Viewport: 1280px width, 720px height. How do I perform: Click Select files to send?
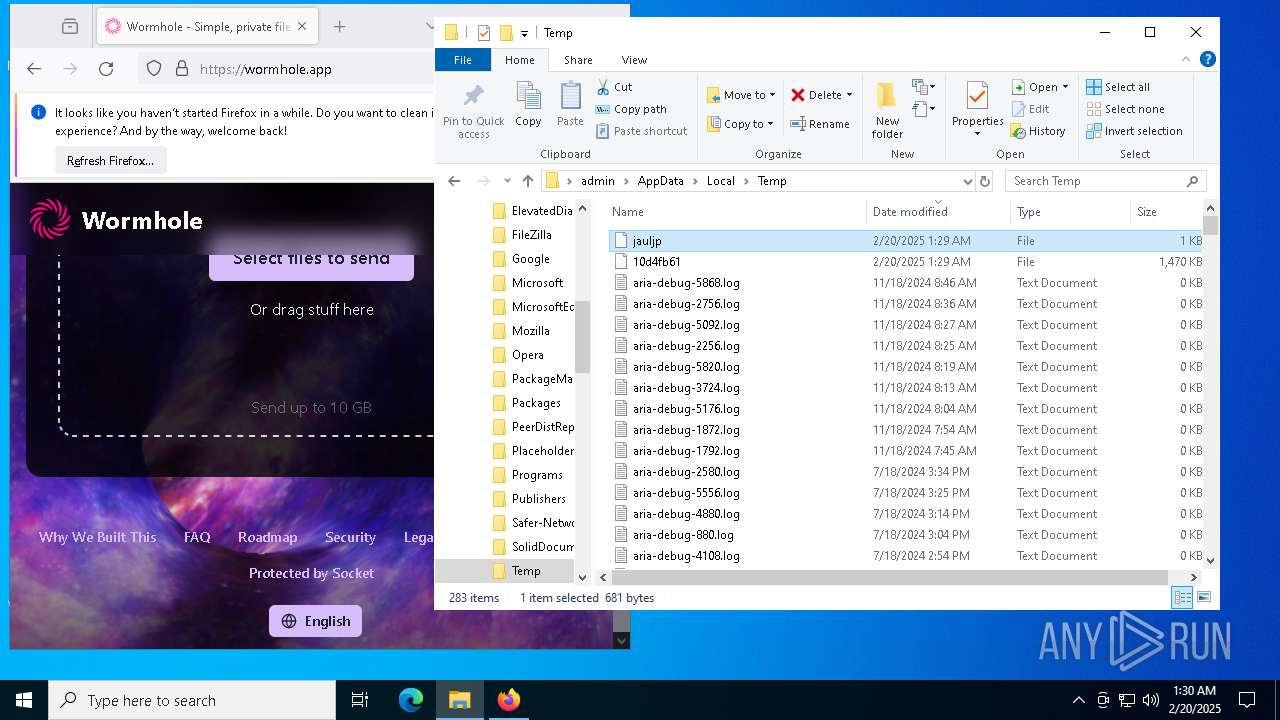pyautogui.click(x=311, y=258)
